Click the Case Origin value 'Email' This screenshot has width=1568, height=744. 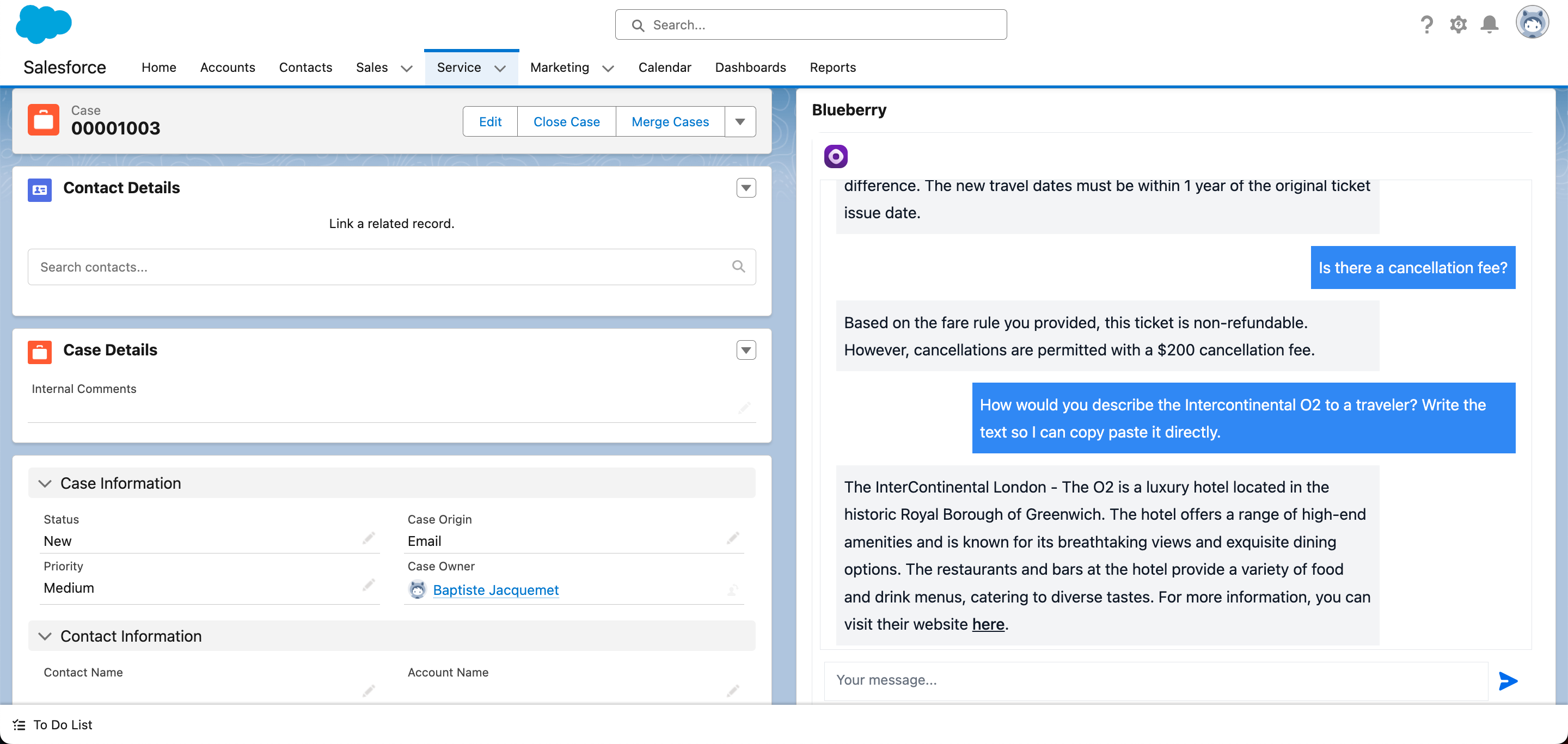coord(424,541)
